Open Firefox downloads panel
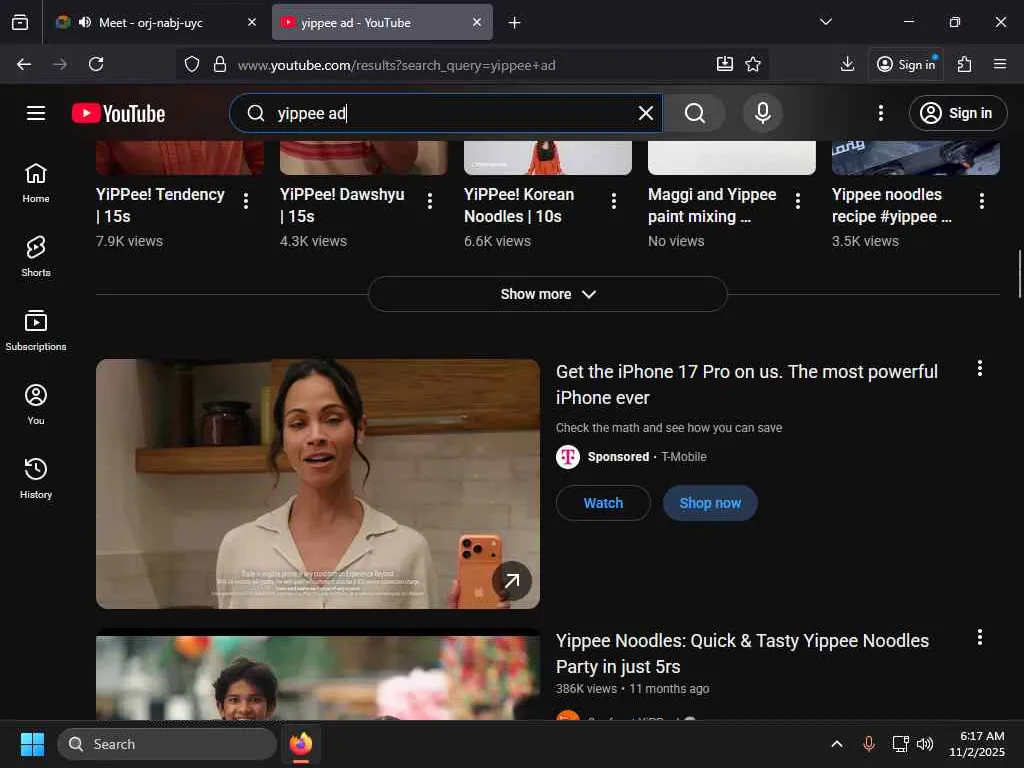This screenshot has width=1024, height=768. click(847, 64)
